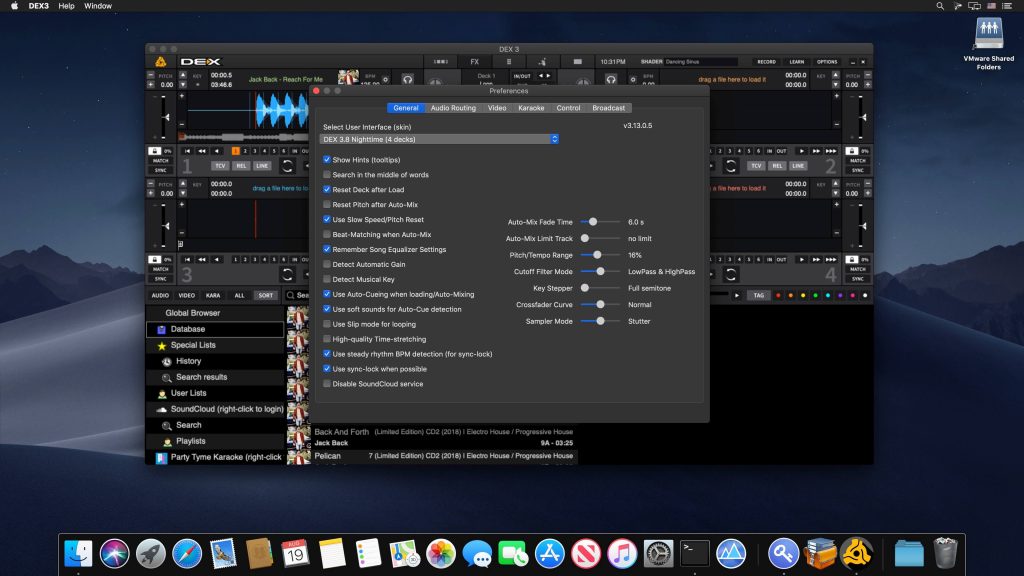
Task: Open the Karaoke preferences tab
Action: click(x=531, y=108)
